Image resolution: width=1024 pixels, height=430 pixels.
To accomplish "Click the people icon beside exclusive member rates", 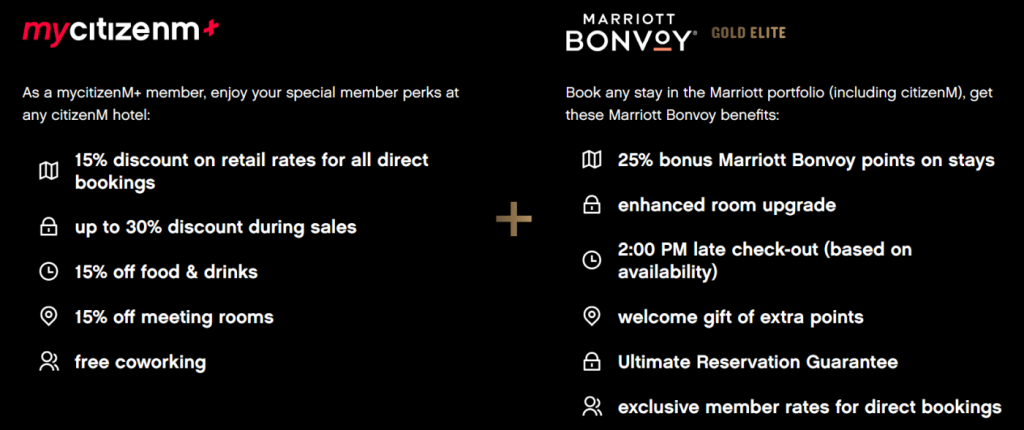I will (x=592, y=406).
